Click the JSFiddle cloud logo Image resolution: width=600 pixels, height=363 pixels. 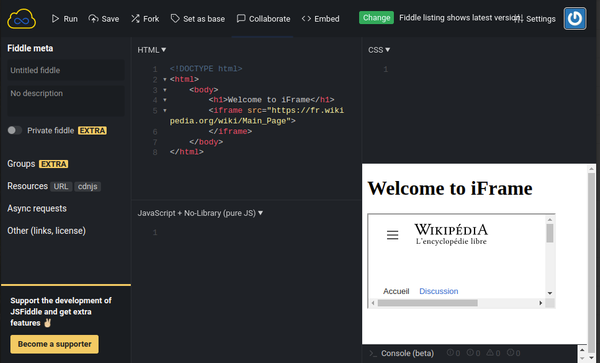21,19
